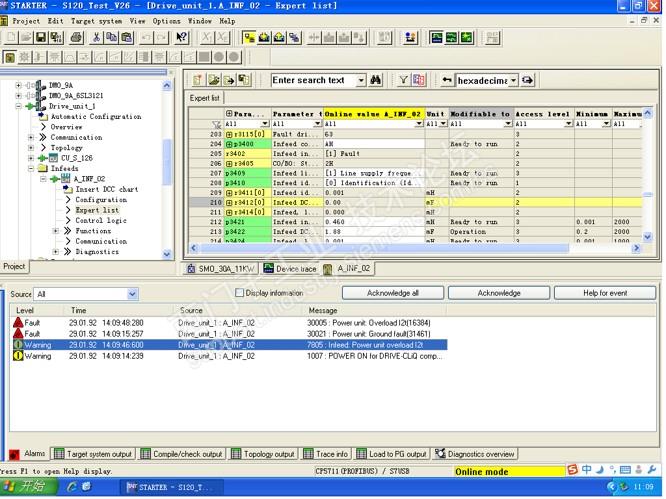This screenshot has height=499, width=666.
Task: Open the Source filter dropdown
Action: point(132,294)
